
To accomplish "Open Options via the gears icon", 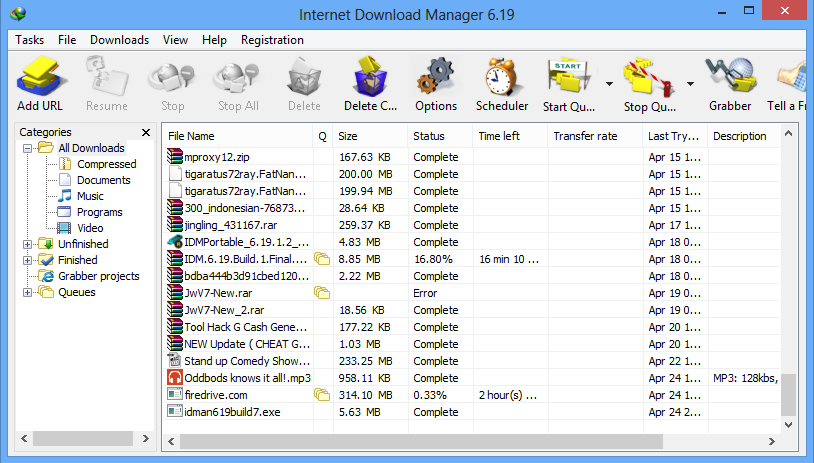I will click(436, 77).
